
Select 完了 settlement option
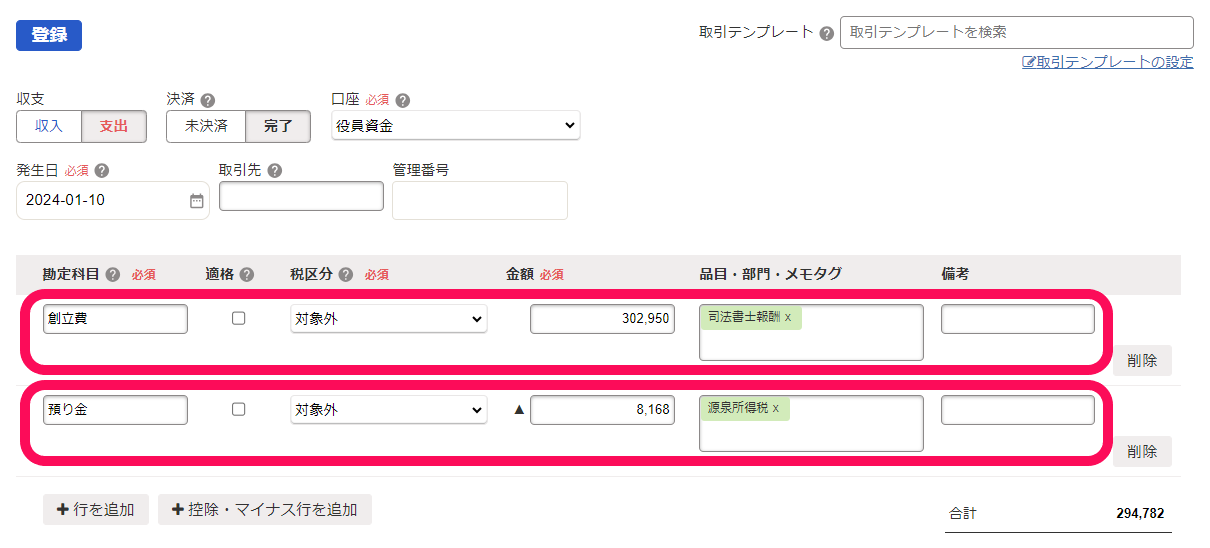278,127
